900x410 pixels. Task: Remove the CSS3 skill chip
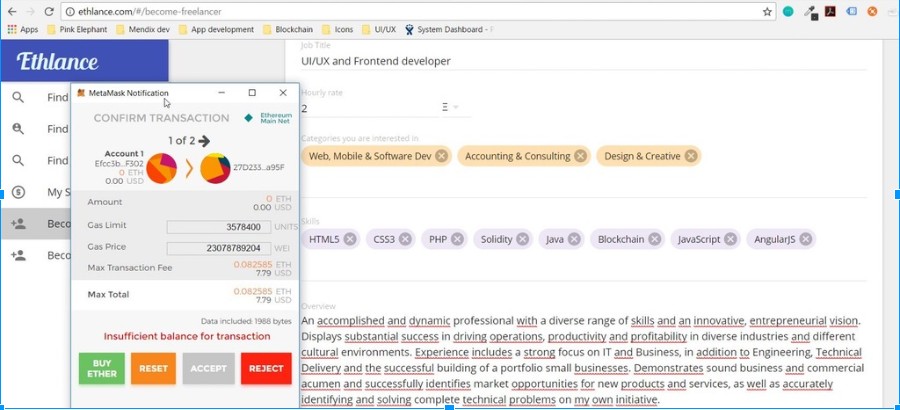coord(405,239)
